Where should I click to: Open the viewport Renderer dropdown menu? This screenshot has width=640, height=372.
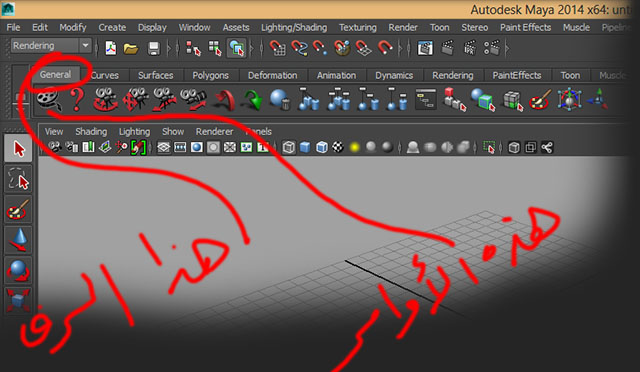[x=214, y=131]
